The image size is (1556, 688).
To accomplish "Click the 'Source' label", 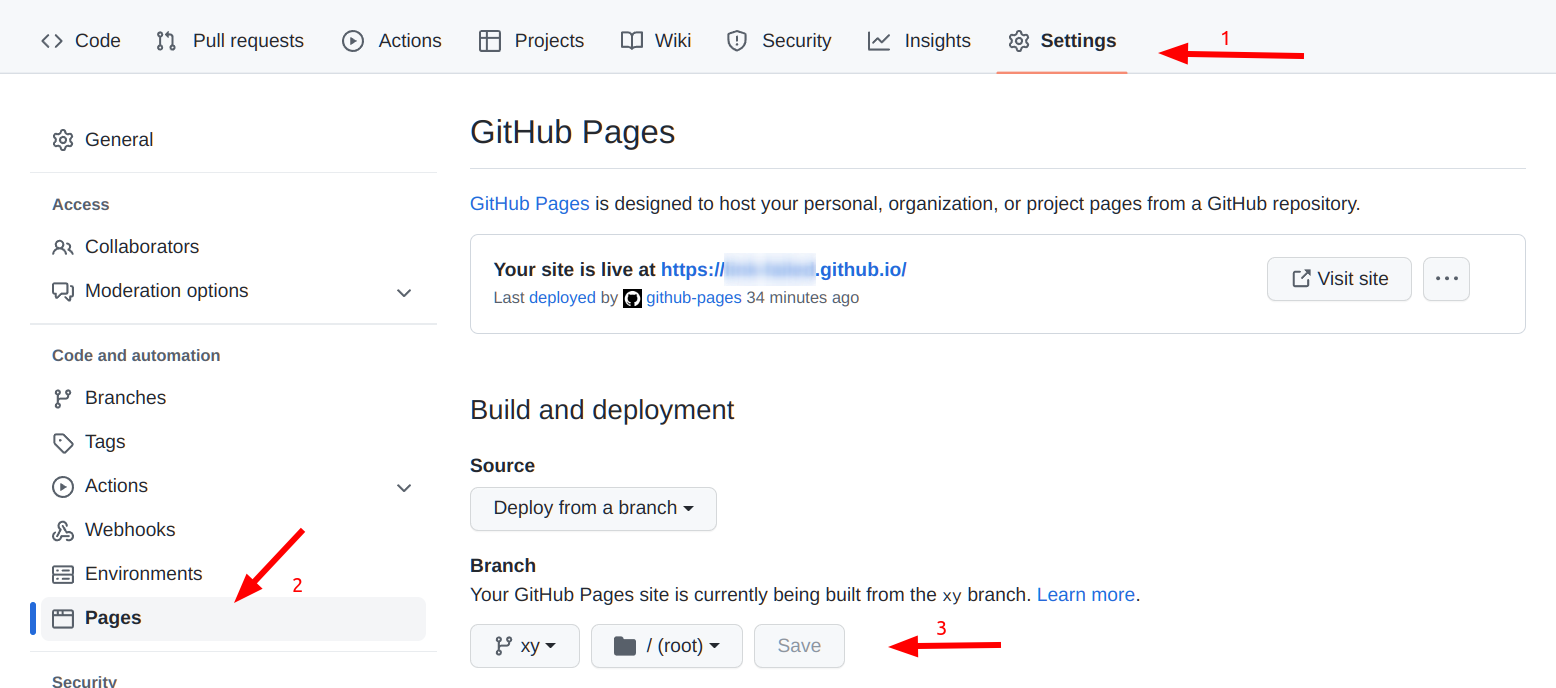I will coord(502,466).
